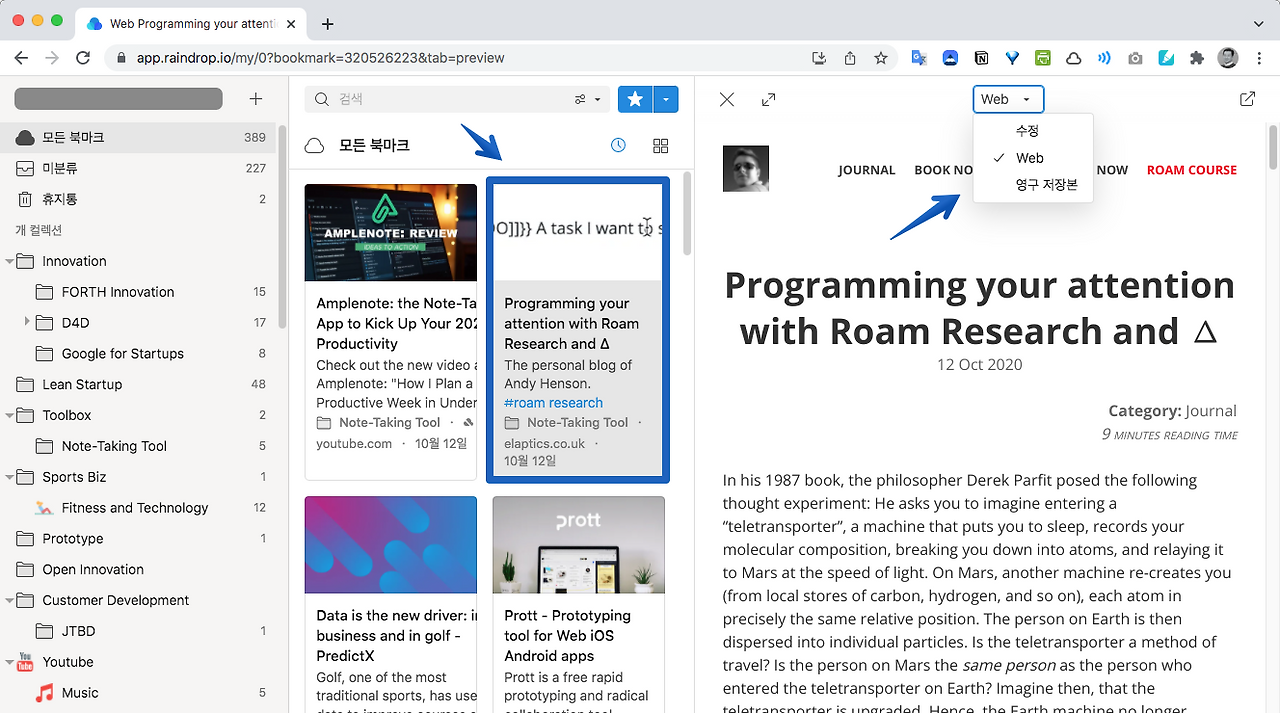Click the Chrome profile avatar
This screenshot has width=1280, height=713.
pyautogui.click(x=1228, y=58)
